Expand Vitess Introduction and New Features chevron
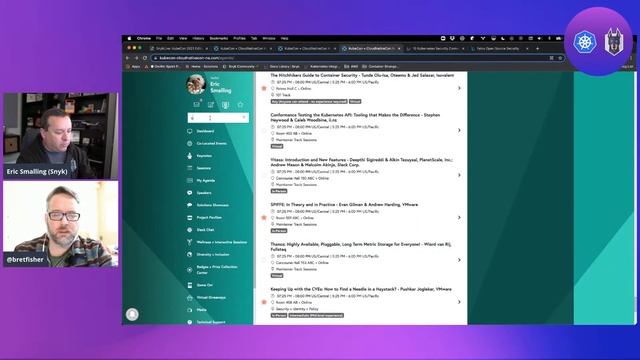This screenshot has width=640, height=360. pos(459,175)
